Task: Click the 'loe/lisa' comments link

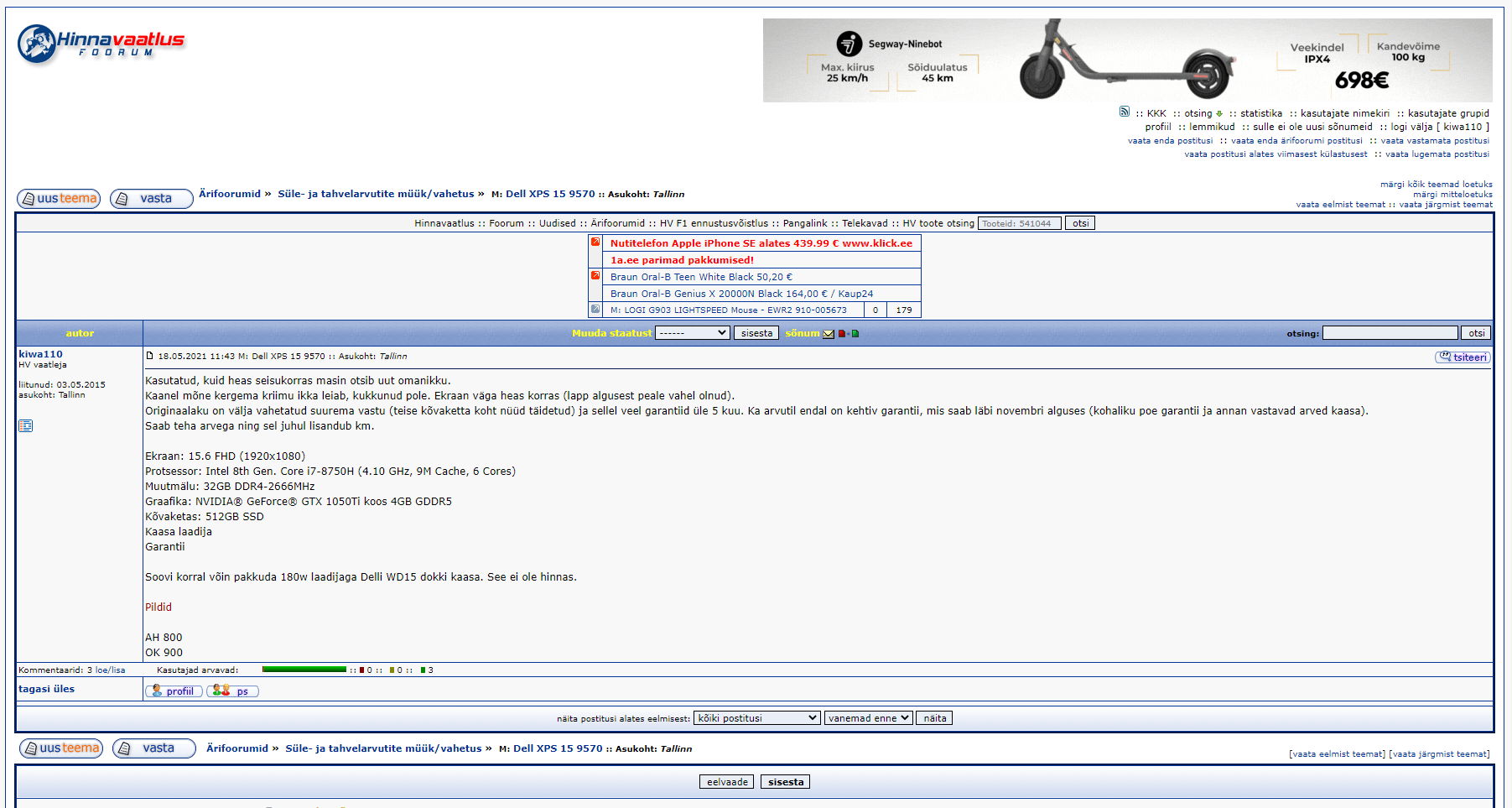Action: (110, 670)
